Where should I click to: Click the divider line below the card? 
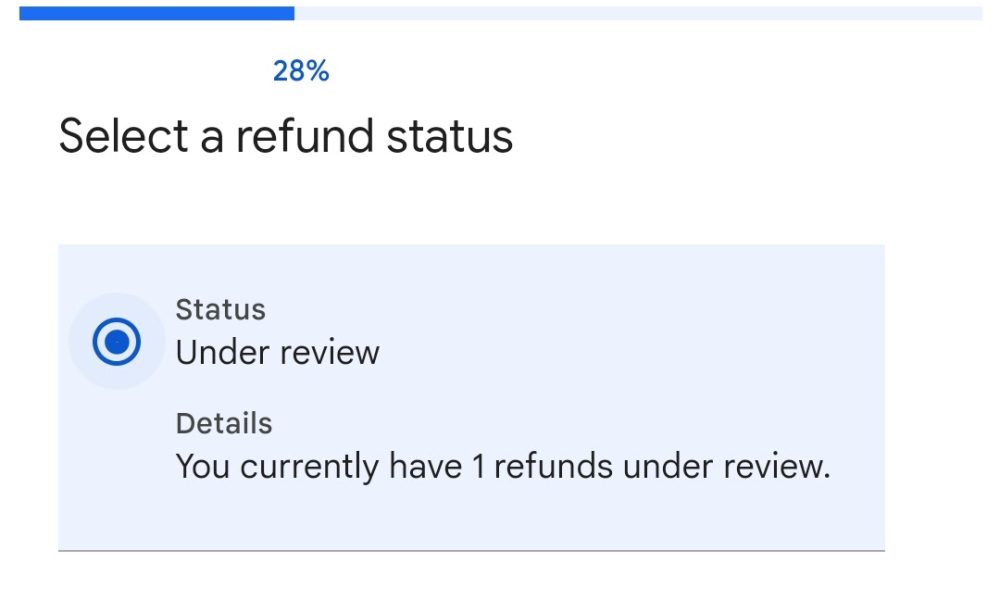pyautogui.click(x=473, y=550)
